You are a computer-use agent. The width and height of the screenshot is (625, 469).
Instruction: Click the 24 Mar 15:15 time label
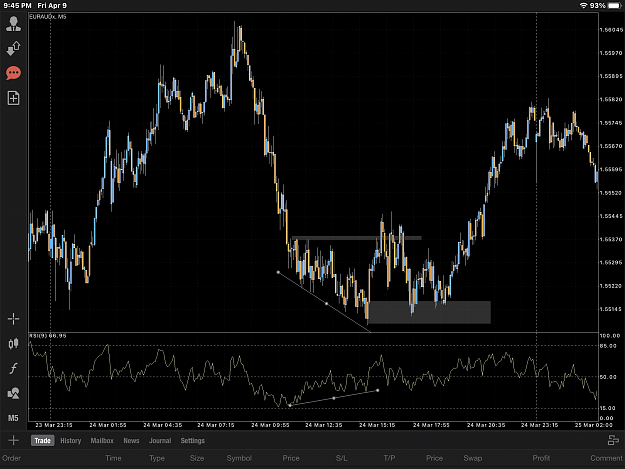tap(377, 425)
